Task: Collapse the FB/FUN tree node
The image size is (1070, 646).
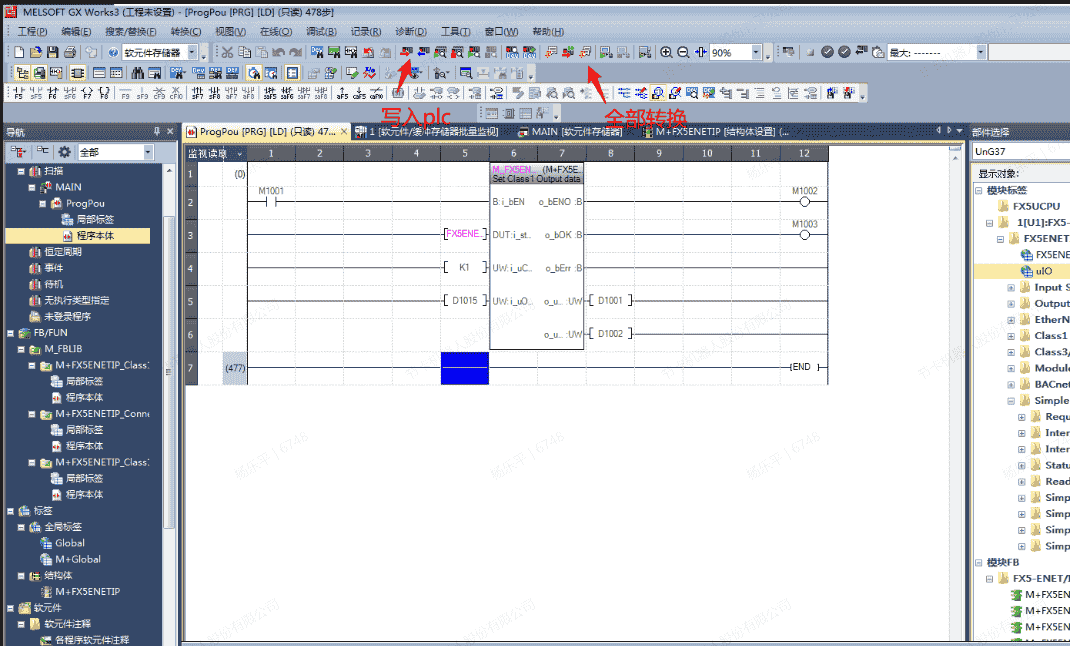Action: click(10, 333)
